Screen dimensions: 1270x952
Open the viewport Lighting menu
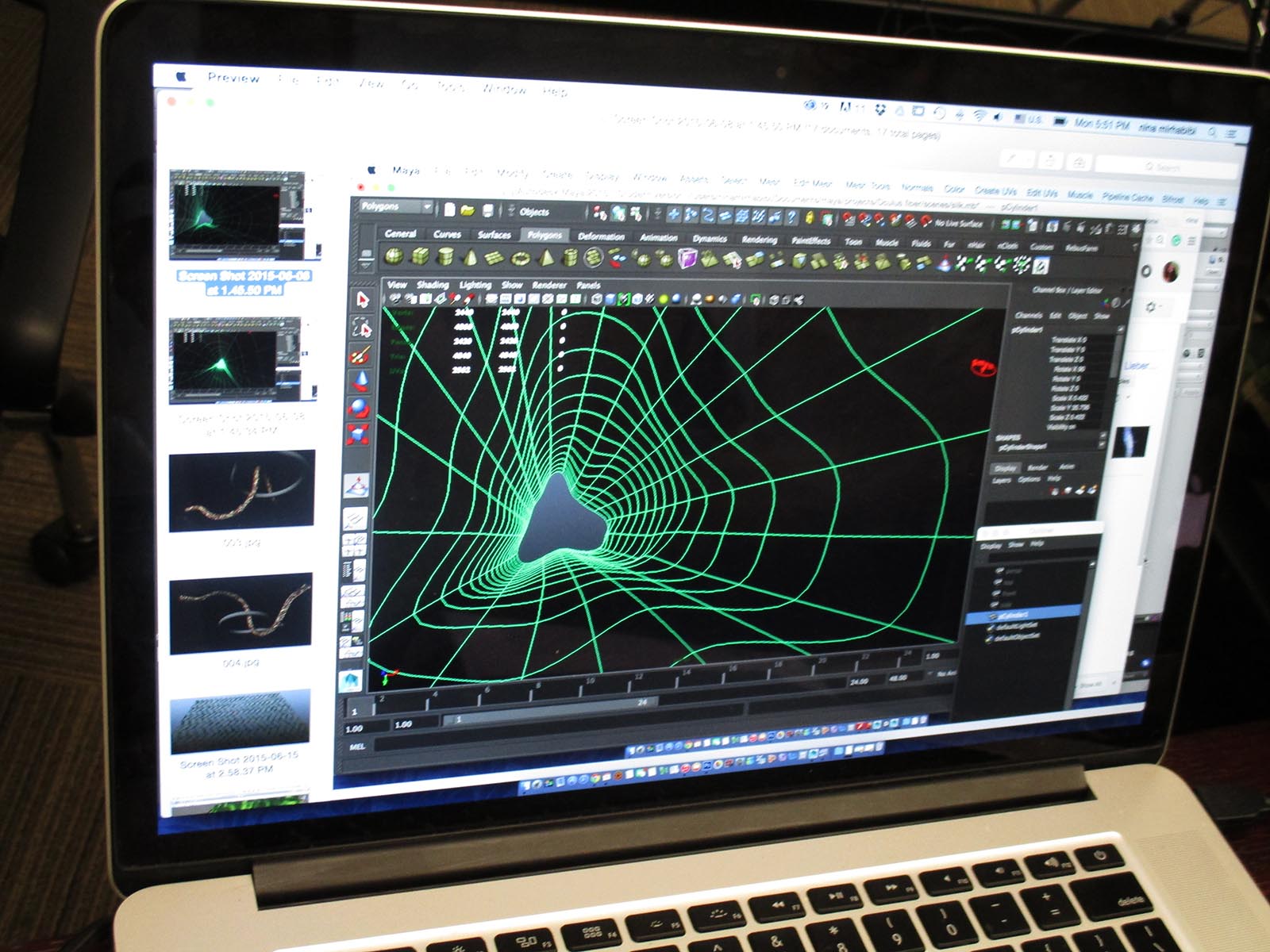pos(475,285)
